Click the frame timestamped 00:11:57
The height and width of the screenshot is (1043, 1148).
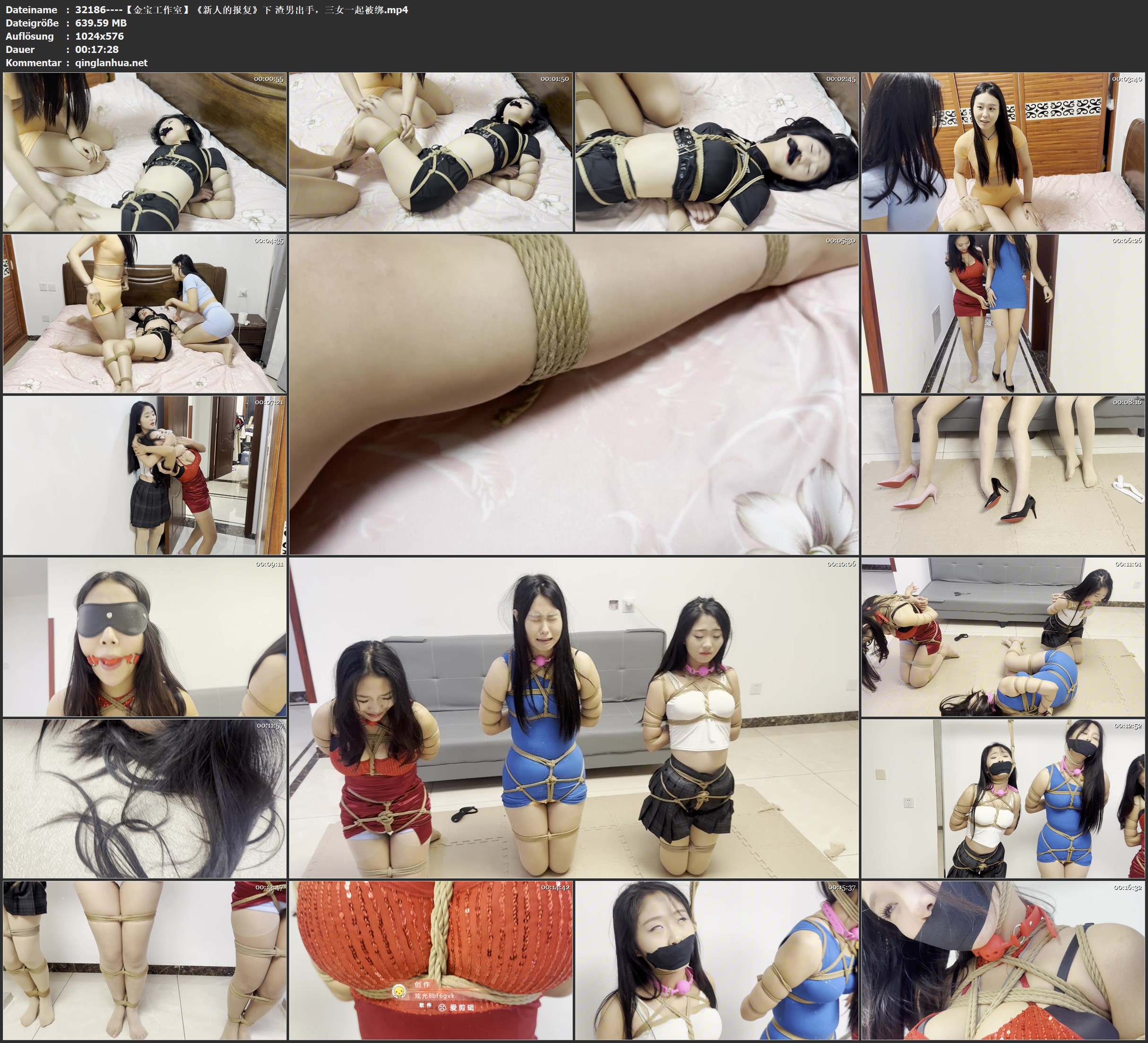[x=145, y=798]
